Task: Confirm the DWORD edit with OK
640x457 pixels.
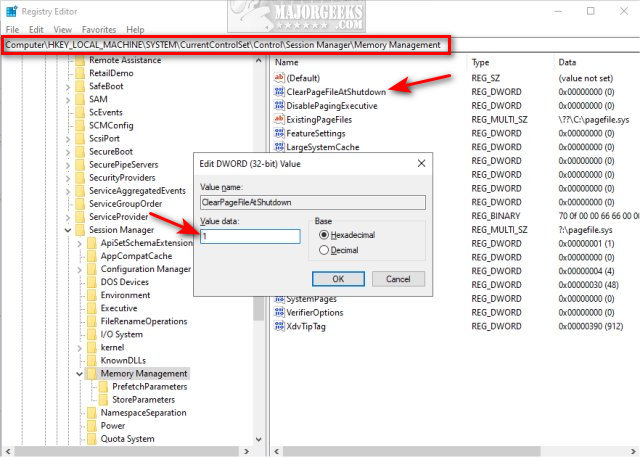Action: [338, 279]
